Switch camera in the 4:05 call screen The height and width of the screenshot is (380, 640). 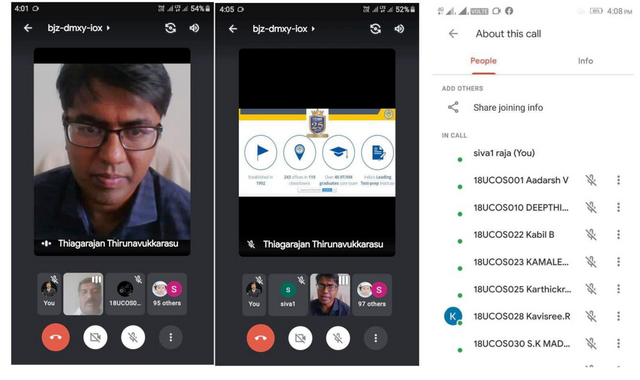[x=375, y=29]
